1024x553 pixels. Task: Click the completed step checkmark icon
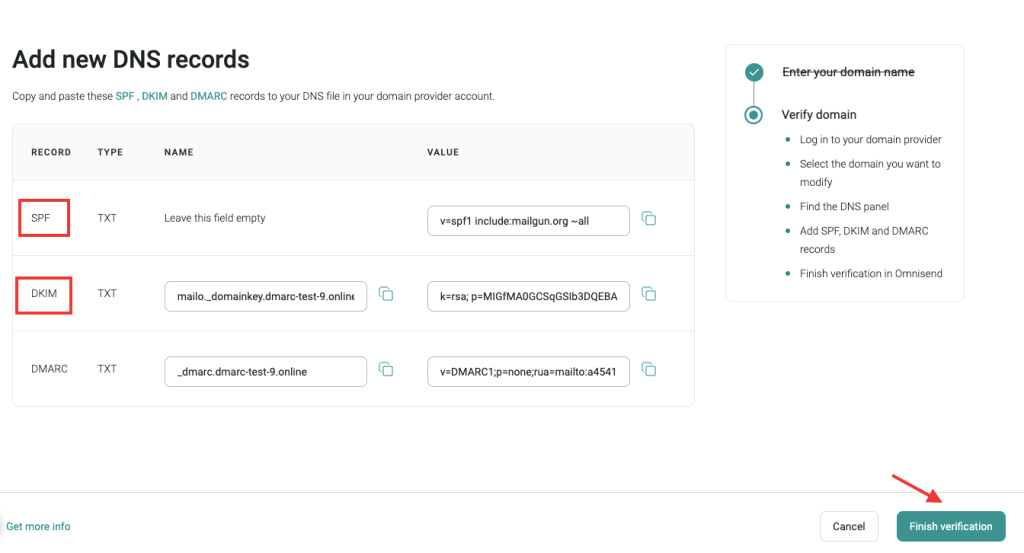pos(754,72)
